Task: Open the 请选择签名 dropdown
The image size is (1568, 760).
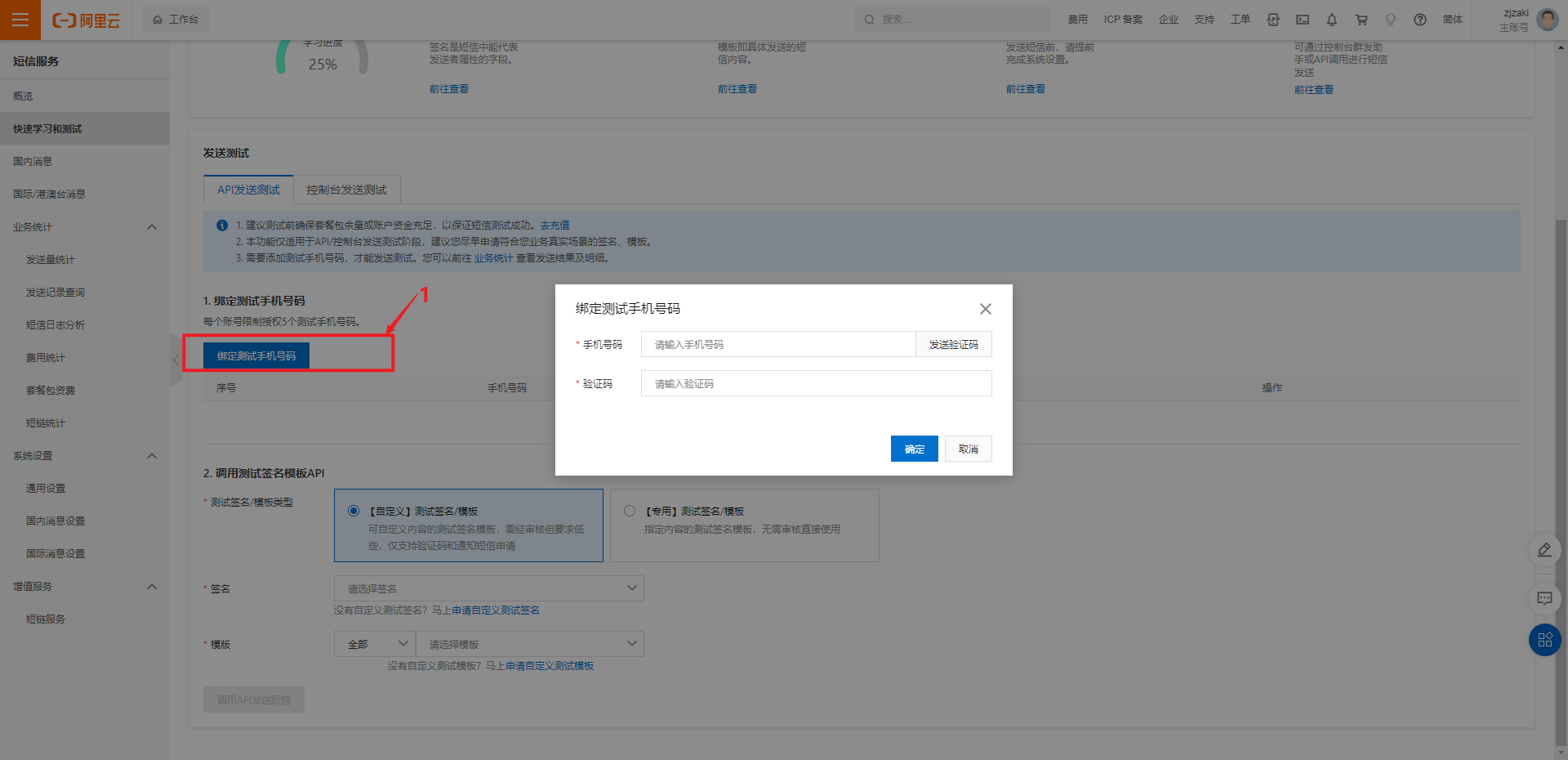Action: point(488,588)
